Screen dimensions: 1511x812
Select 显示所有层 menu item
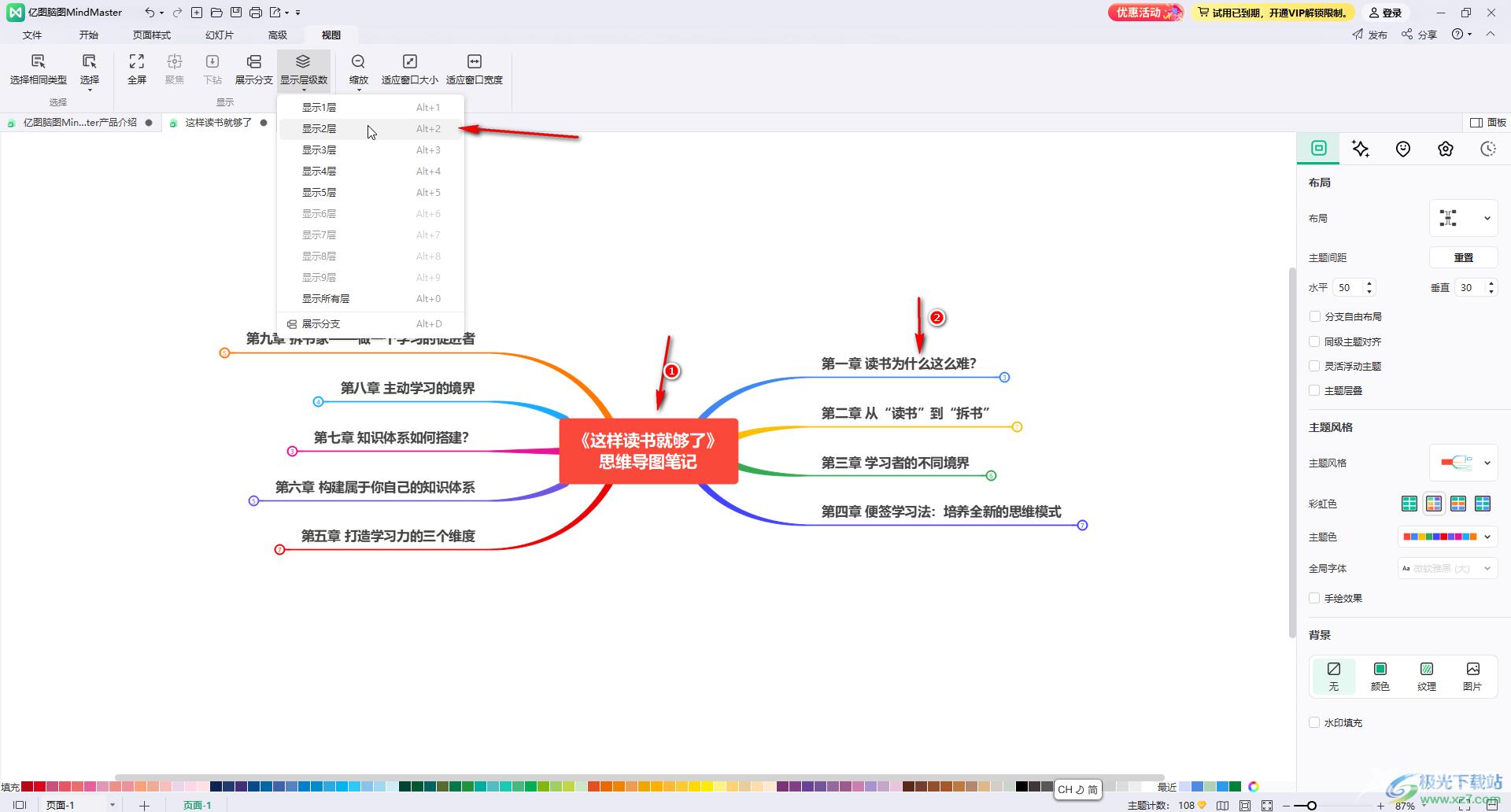(x=371, y=298)
